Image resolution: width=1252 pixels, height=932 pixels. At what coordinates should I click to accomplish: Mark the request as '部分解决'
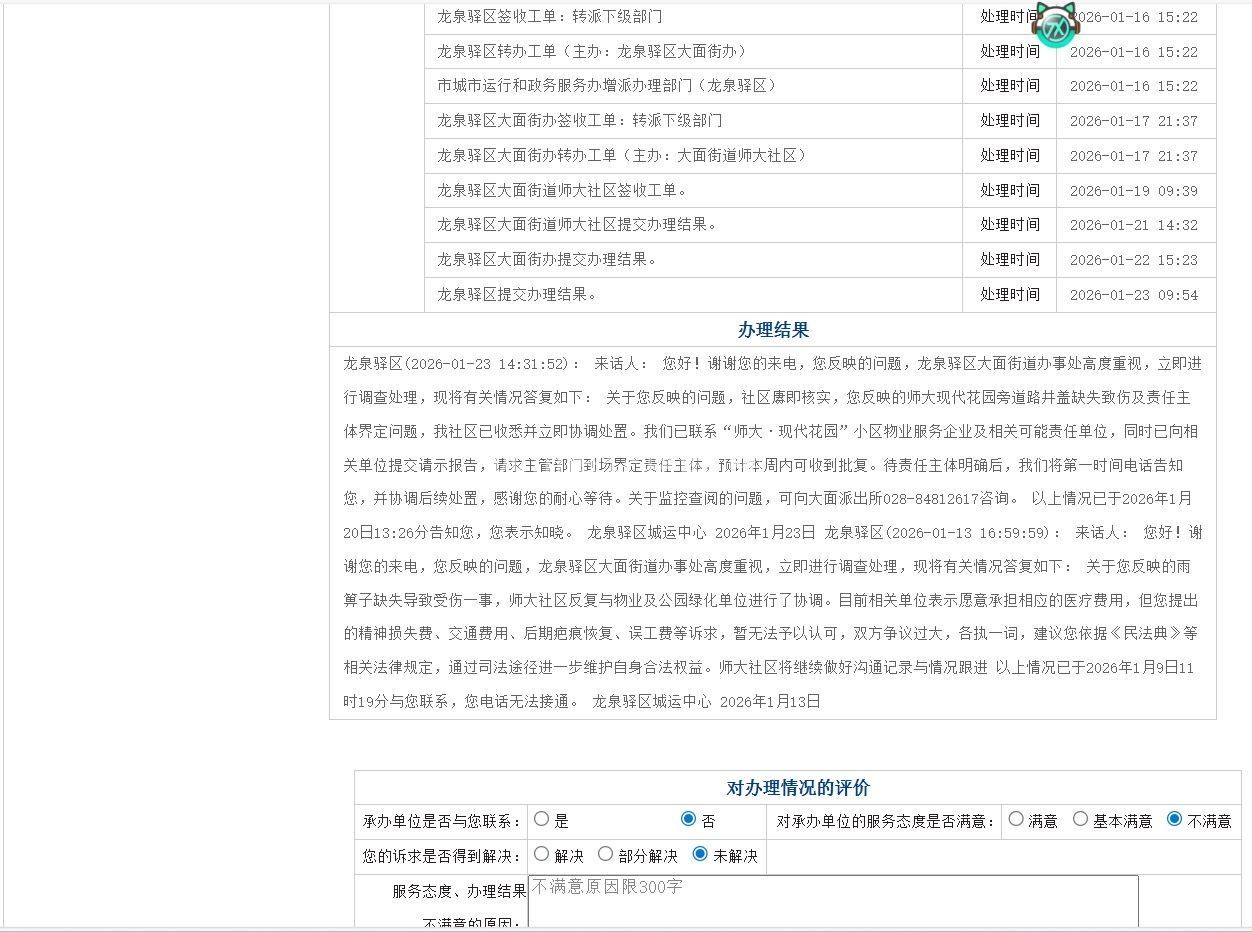[605, 854]
